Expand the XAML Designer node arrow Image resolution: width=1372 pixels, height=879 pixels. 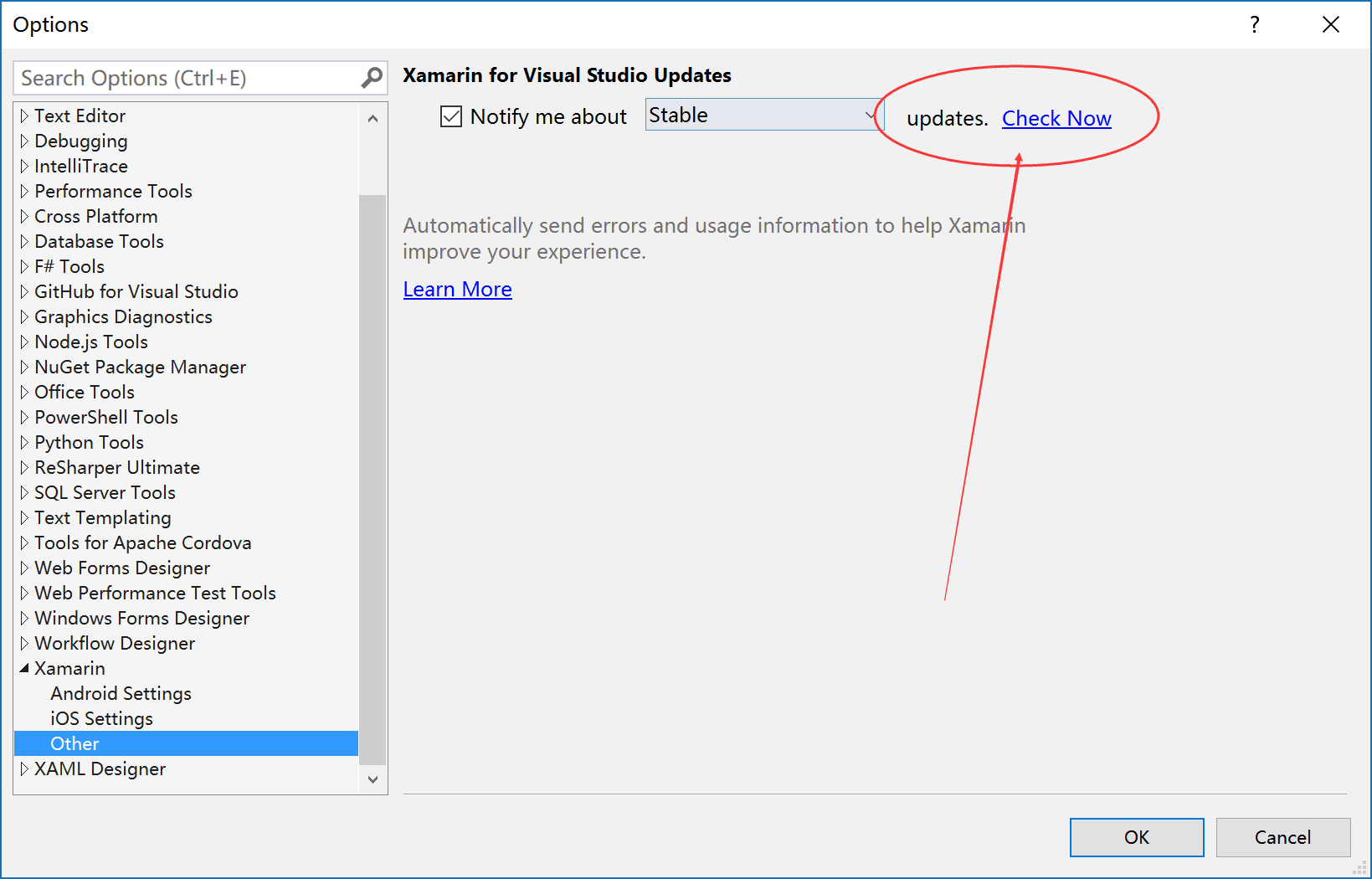coord(24,768)
